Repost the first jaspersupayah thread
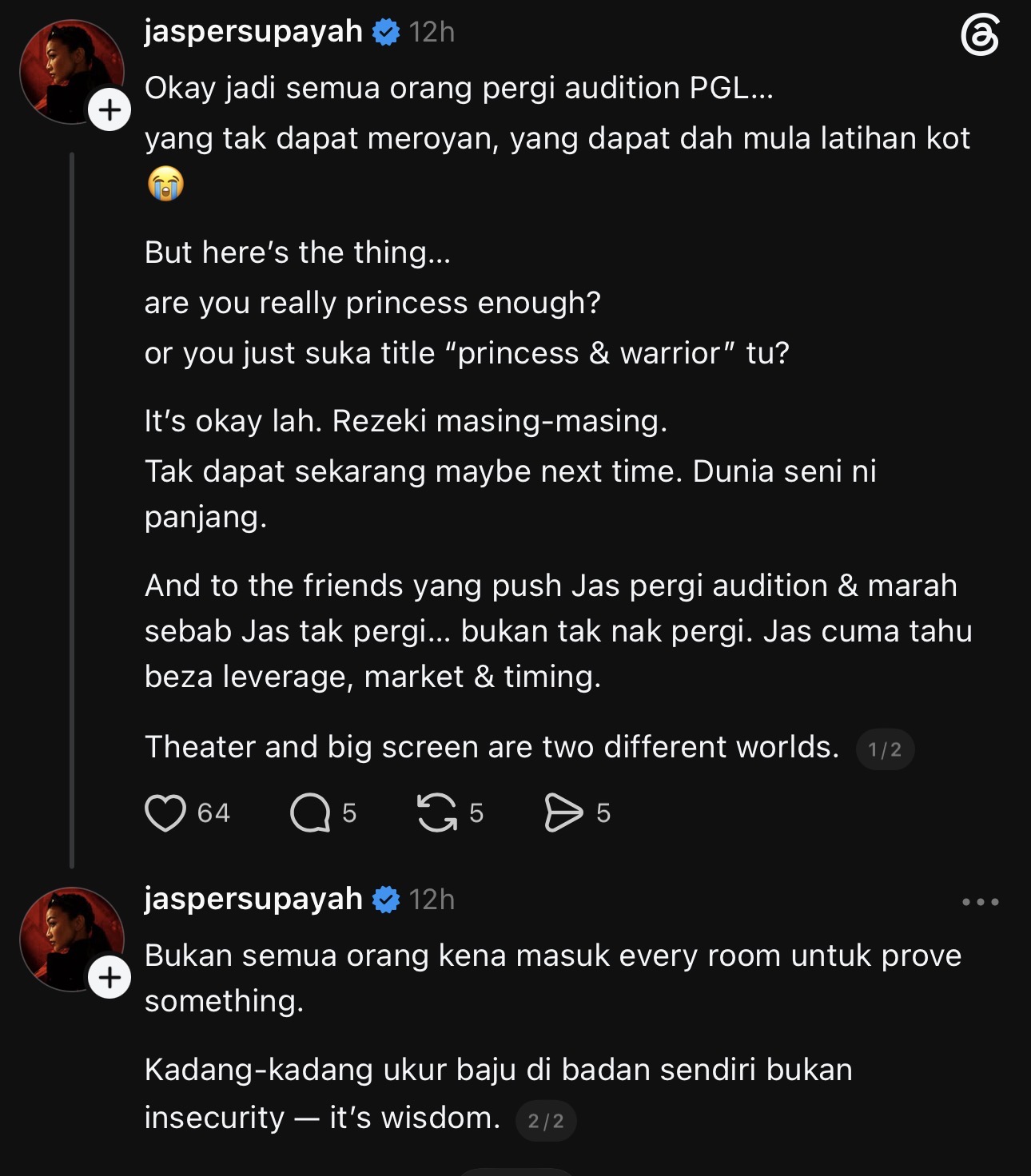Viewport: 1031px width, 1176px height. (x=437, y=812)
